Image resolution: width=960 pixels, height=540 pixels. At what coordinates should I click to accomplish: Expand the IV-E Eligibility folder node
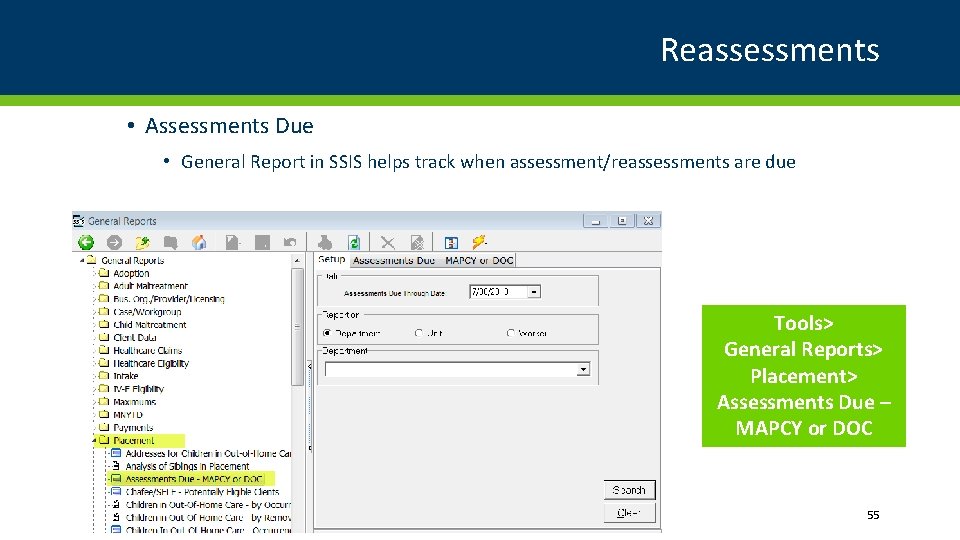94,389
